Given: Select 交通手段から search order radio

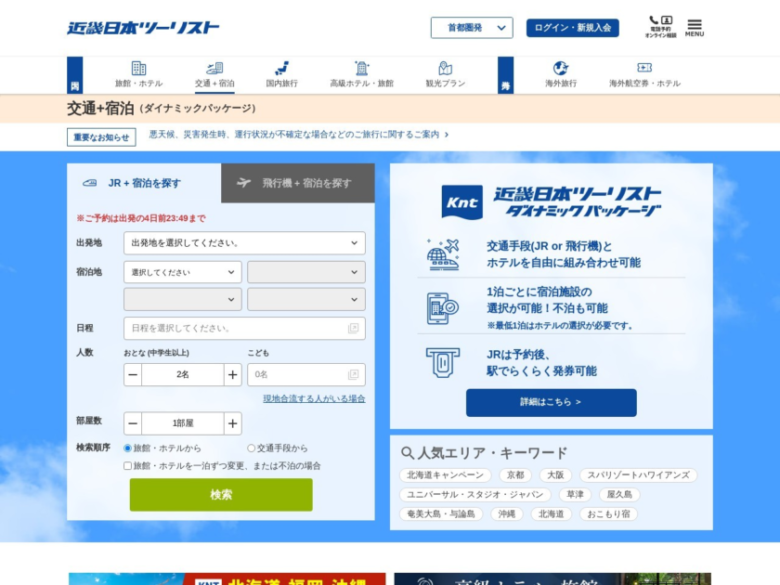Looking at the screenshot, I should [x=251, y=448].
